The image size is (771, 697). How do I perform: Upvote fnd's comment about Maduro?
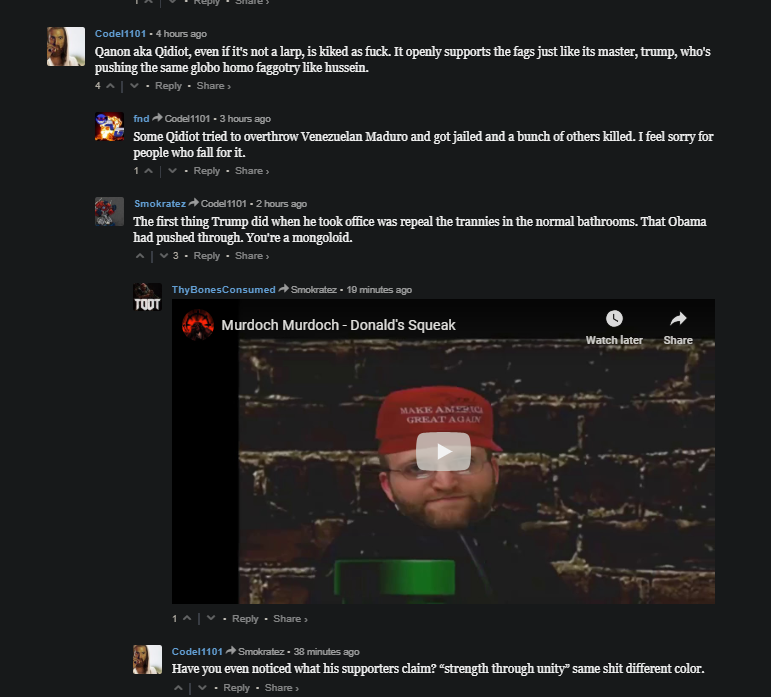(148, 171)
